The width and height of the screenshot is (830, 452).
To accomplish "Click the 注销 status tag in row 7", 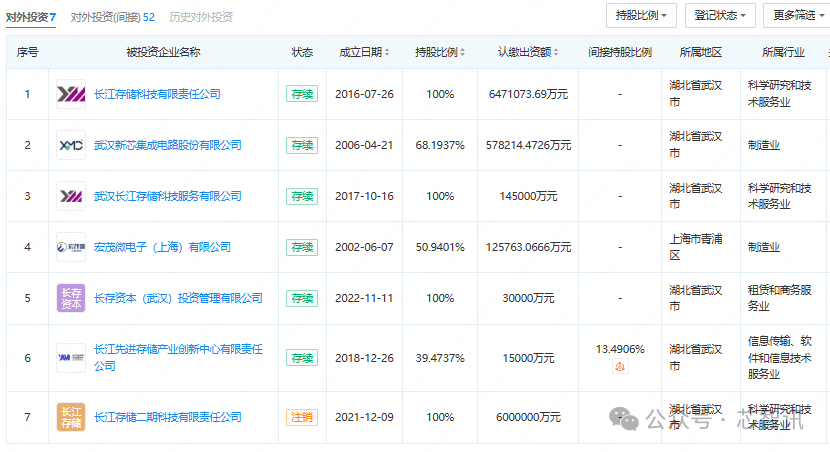I will (x=302, y=417).
